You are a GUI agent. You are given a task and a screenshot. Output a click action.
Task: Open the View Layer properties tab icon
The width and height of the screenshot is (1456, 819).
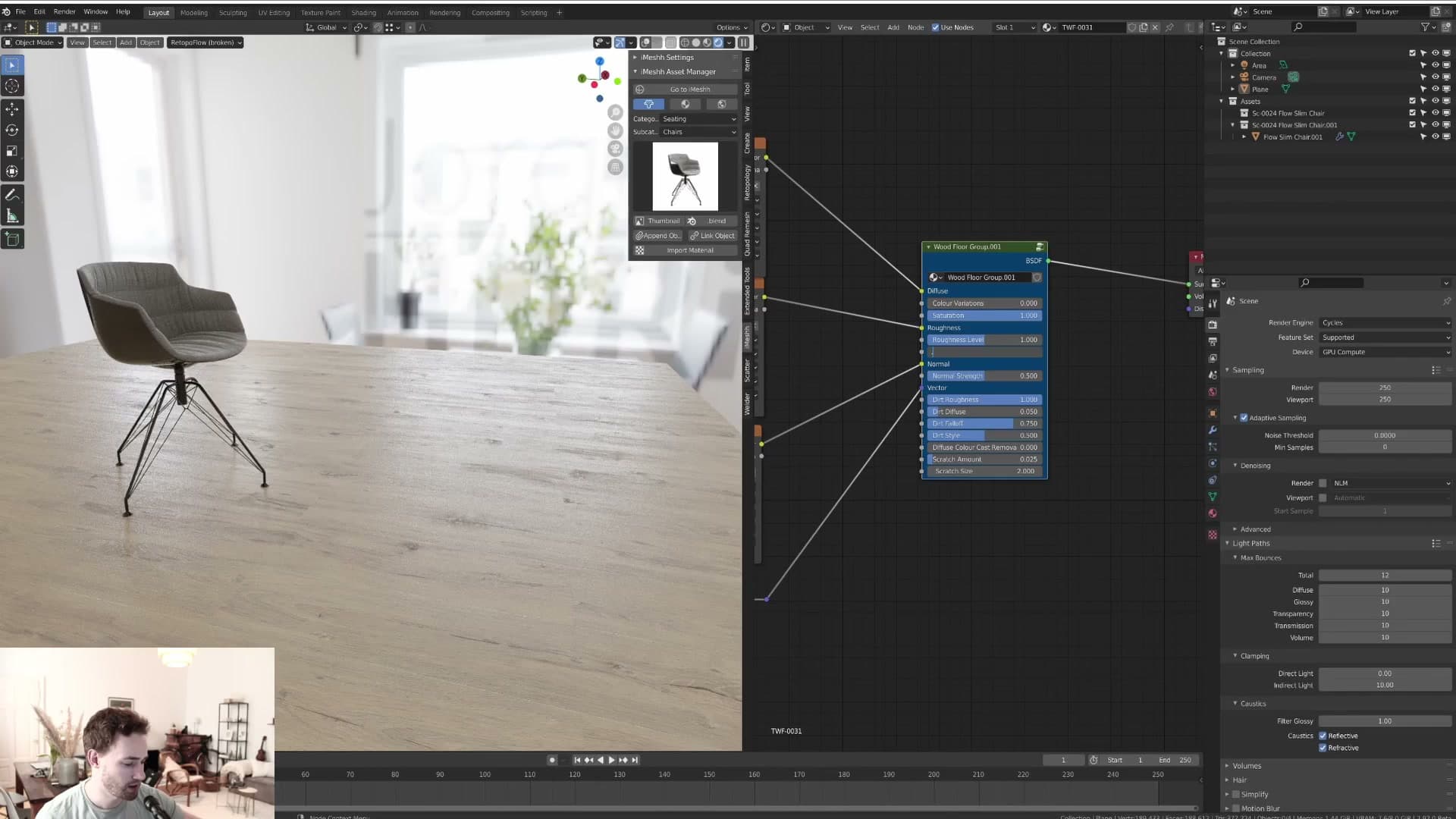[1213, 358]
